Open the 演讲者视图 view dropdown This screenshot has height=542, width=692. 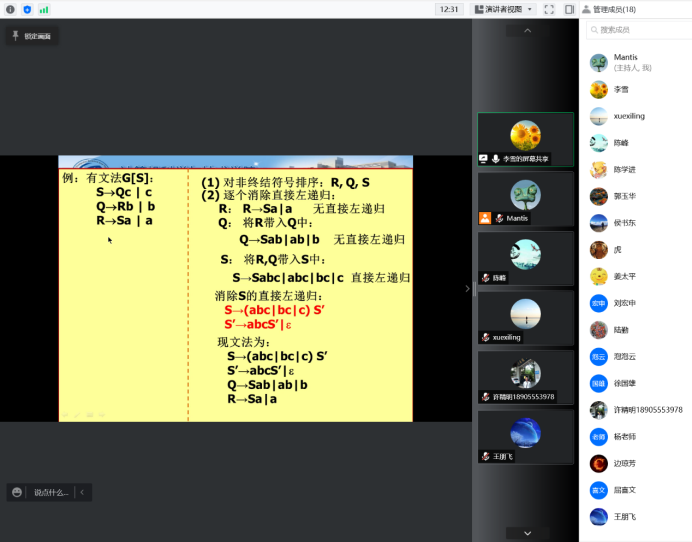504,9
